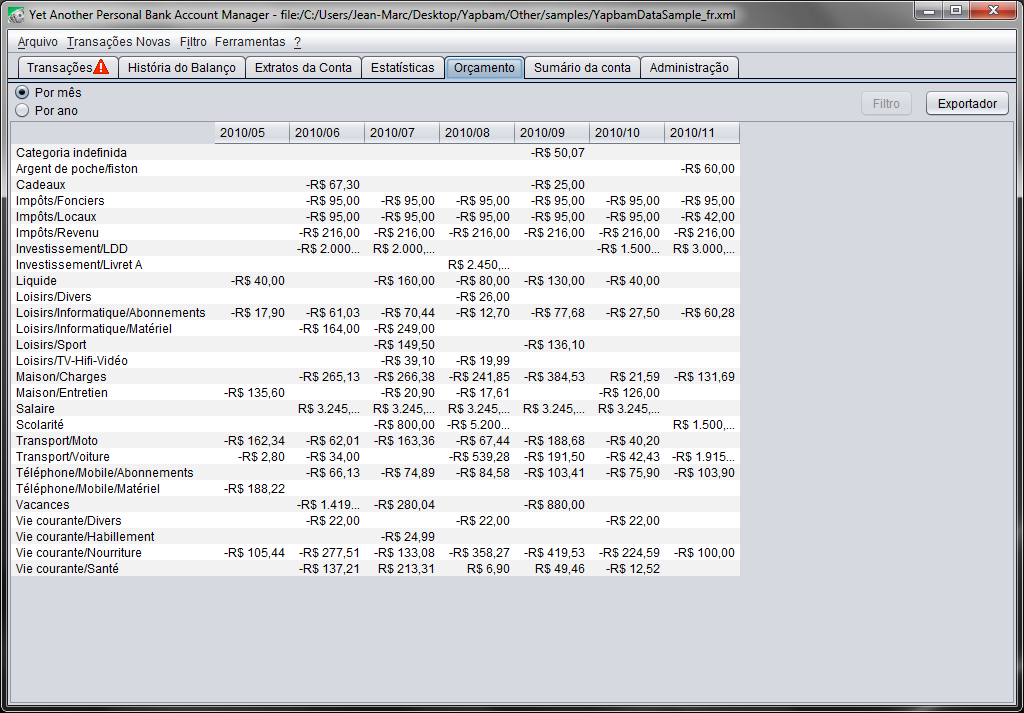This screenshot has width=1024, height=713.
Task: Switch to História do Balanço tab
Action: tap(182, 67)
